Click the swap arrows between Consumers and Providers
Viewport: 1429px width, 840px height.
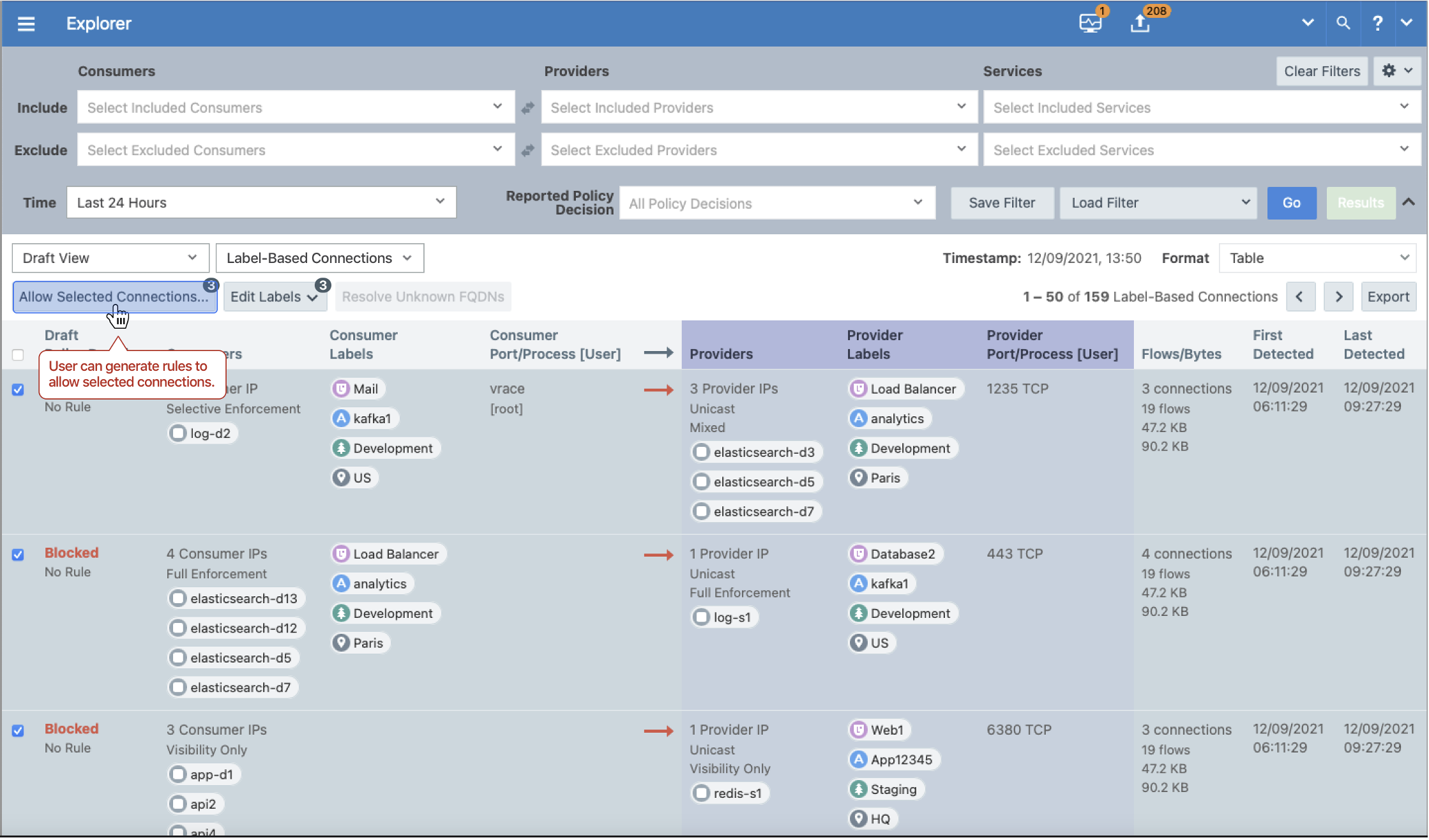click(528, 107)
